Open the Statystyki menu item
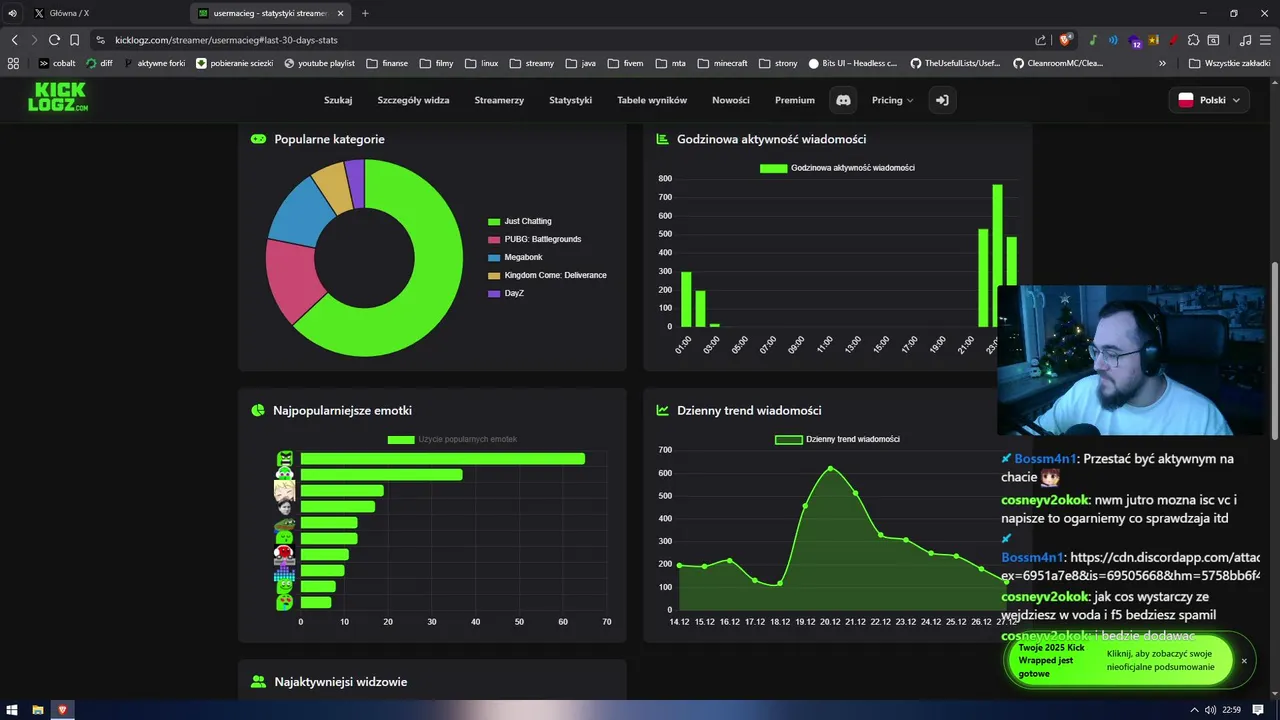The image size is (1280, 720). (570, 100)
